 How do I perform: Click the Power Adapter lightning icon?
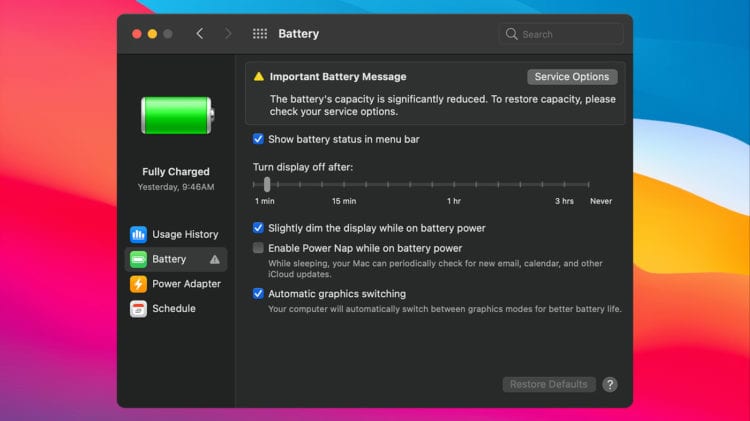click(138, 284)
